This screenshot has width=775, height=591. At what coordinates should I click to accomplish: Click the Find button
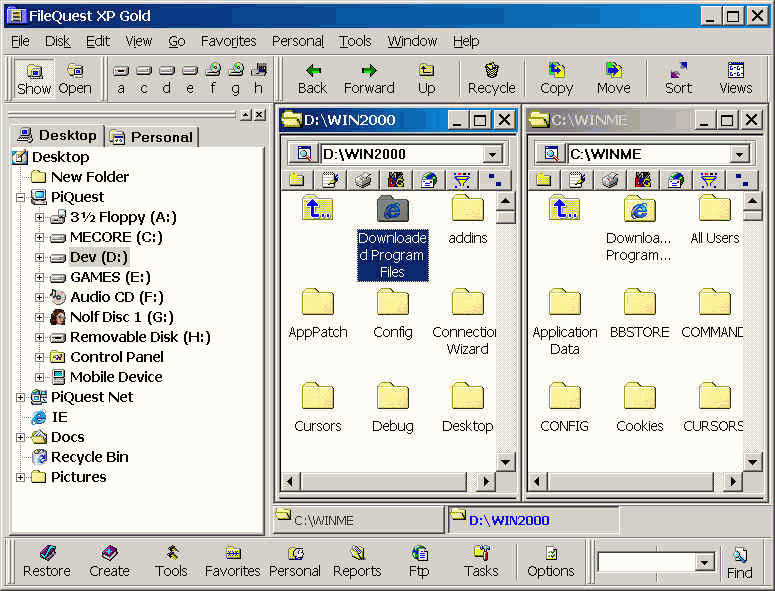click(739, 563)
